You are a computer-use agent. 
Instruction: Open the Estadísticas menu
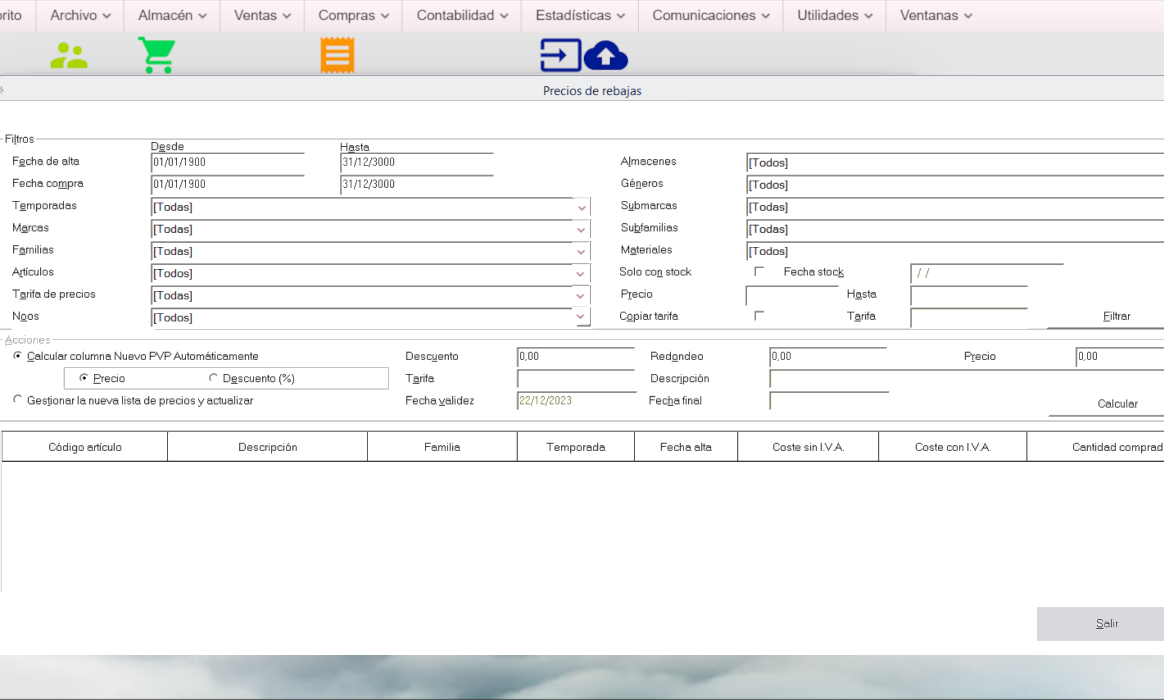click(x=580, y=15)
